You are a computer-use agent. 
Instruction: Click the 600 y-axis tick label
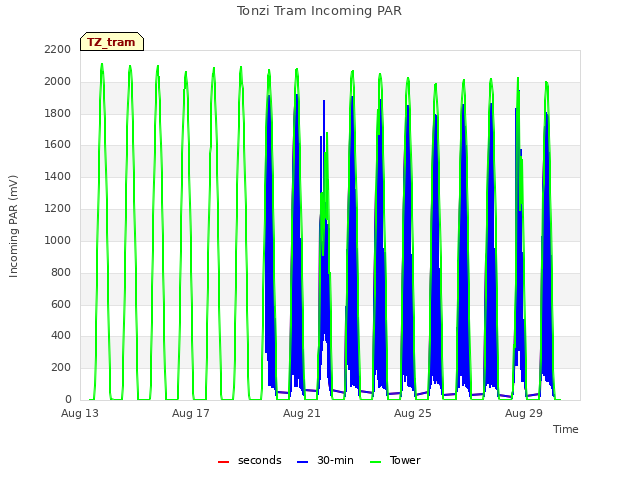[61, 304]
